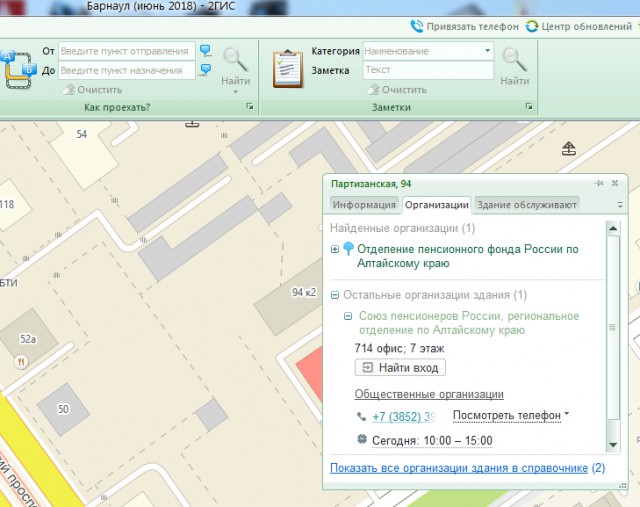Click text 714 офис; 7 этаж
640x507 pixels.
click(399, 348)
